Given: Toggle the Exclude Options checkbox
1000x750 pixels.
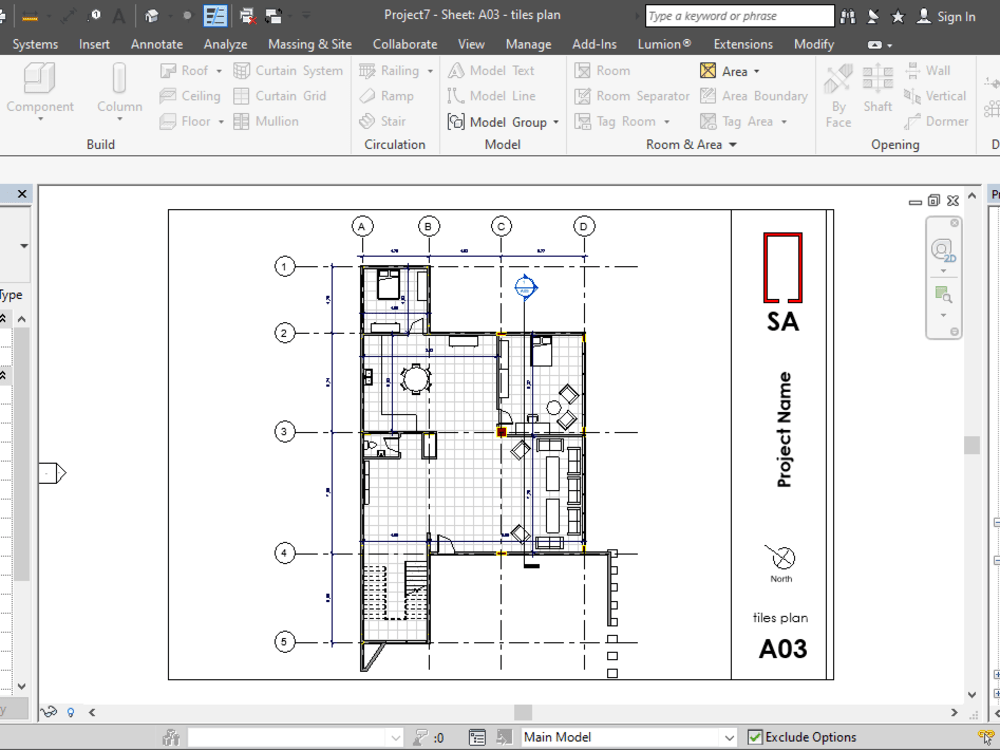Looking at the screenshot, I should tap(755, 738).
